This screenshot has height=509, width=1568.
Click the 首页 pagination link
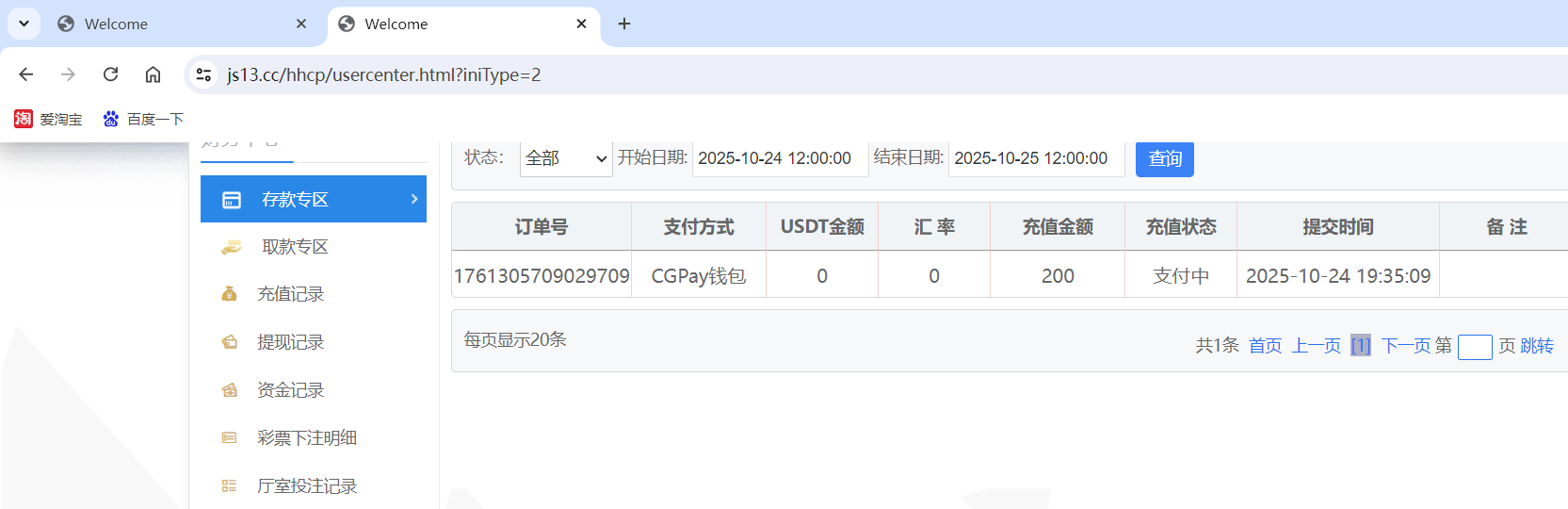[1265, 346]
